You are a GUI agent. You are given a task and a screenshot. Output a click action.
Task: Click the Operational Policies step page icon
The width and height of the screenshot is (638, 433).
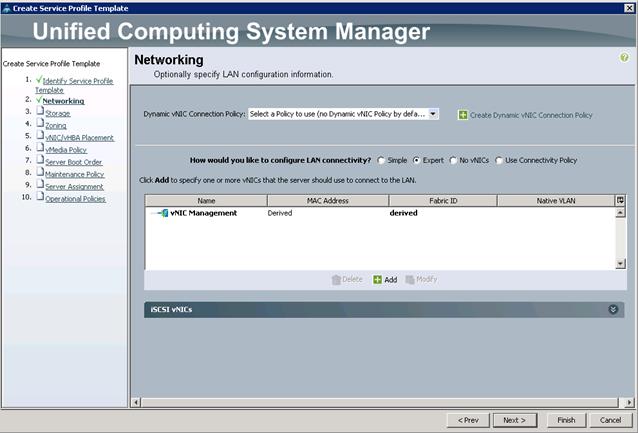coord(40,196)
